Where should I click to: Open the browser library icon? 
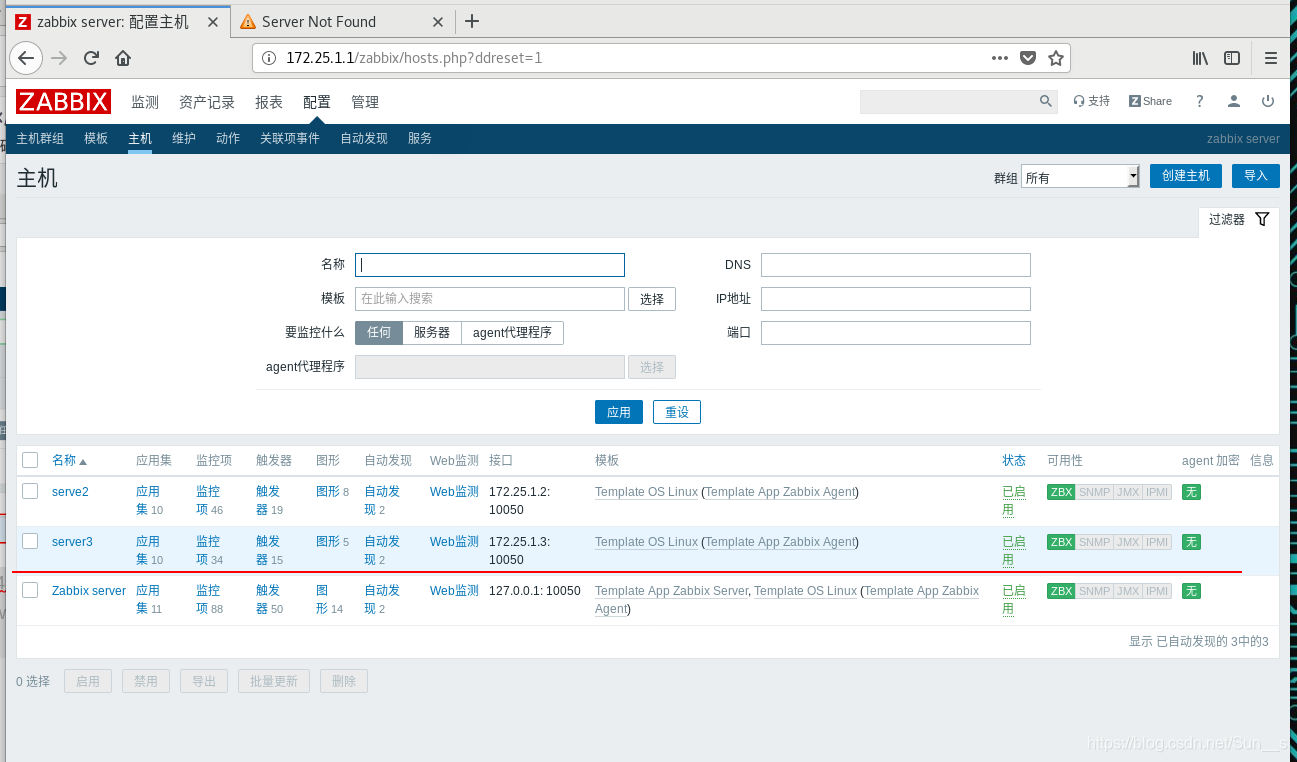click(x=1200, y=58)
